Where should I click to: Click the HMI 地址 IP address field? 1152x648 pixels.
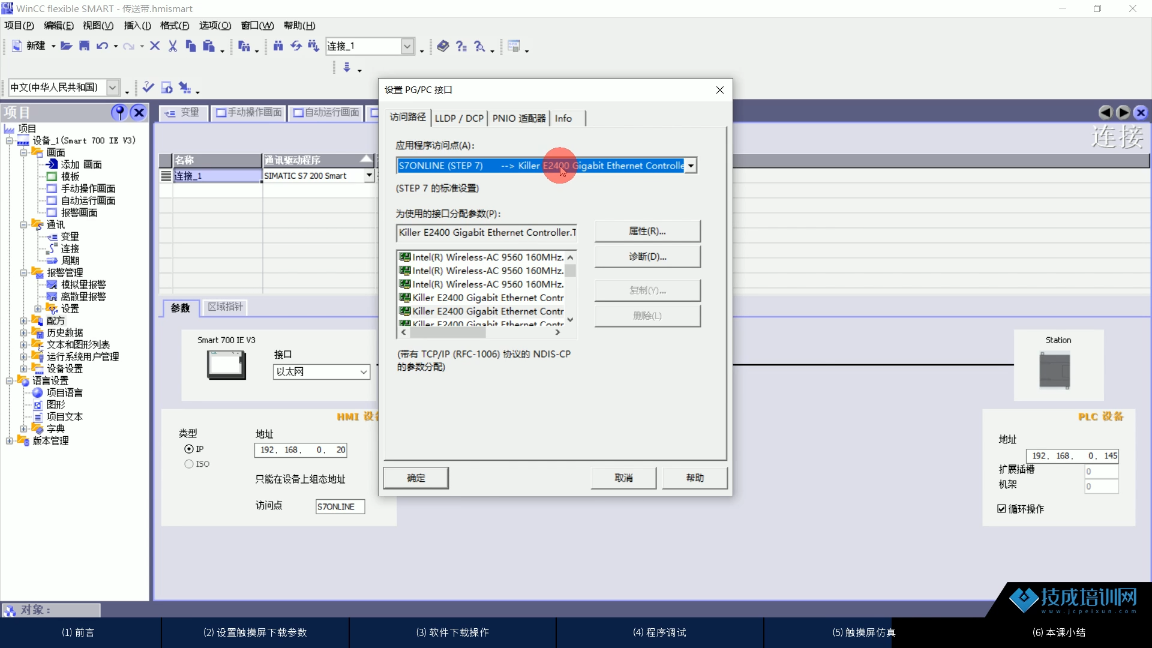(300, 450)
